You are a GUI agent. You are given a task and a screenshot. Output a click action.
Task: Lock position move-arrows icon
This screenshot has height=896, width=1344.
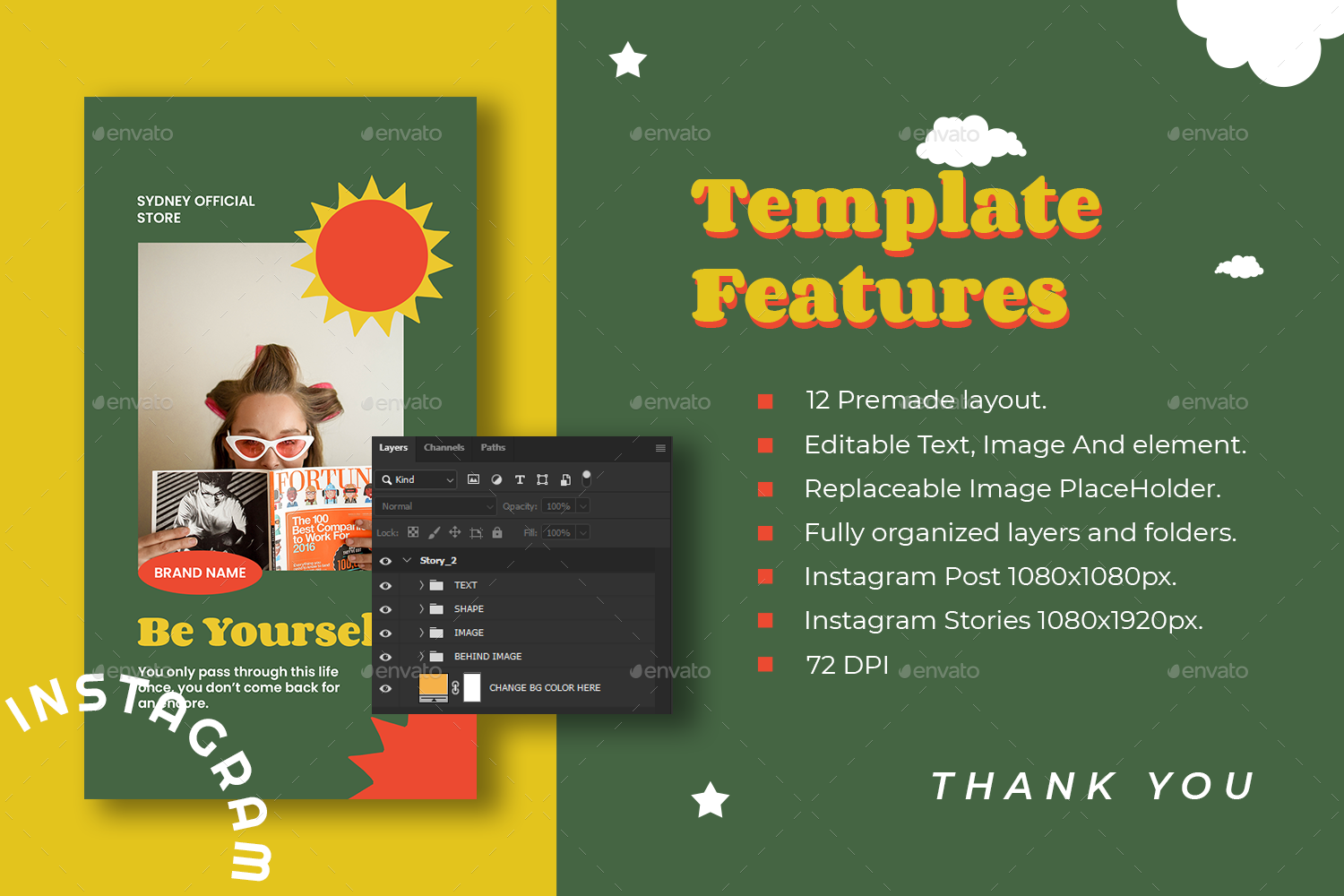454,532
